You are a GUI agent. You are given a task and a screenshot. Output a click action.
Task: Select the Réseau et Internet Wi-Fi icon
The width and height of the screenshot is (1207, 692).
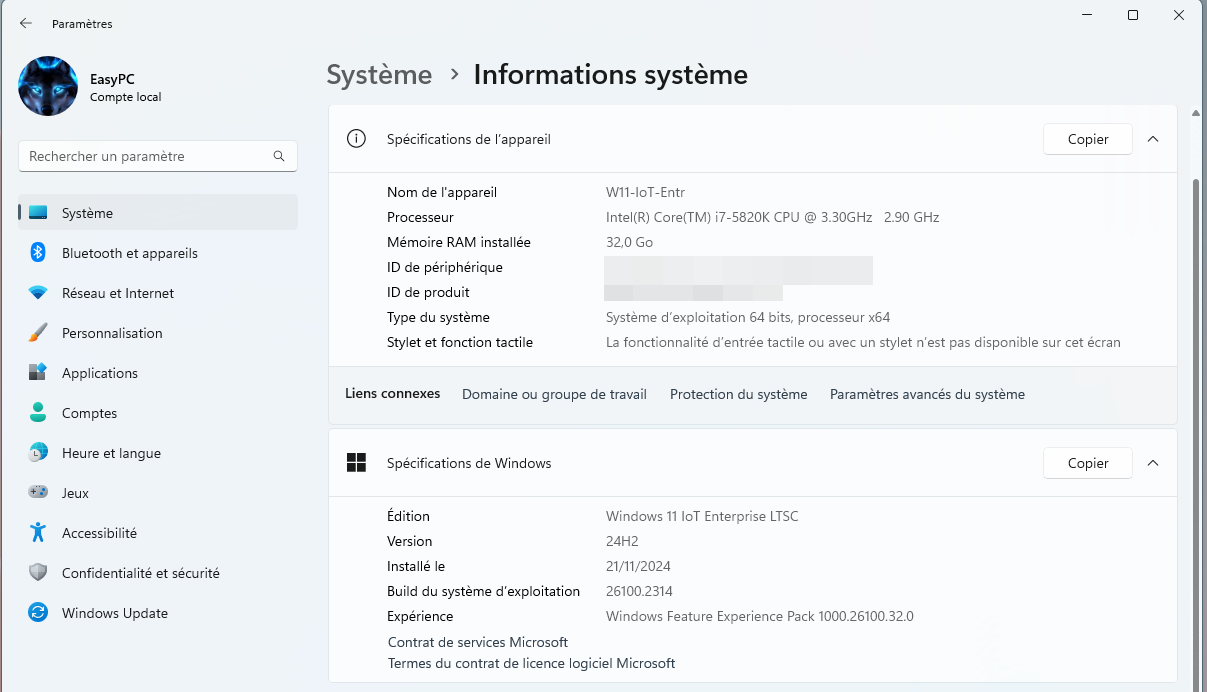[38, 293]
